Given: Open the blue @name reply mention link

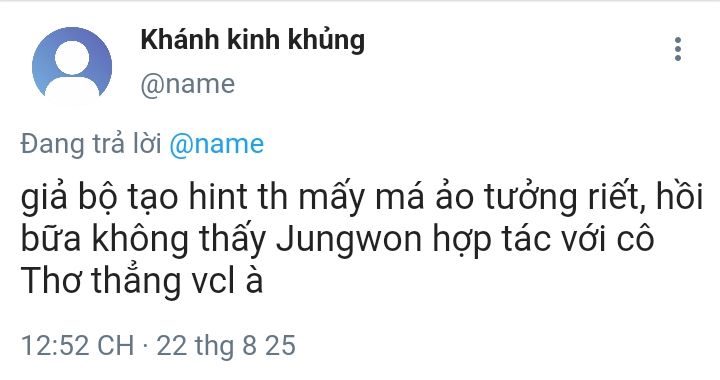Looking at the screenshot, I should tap(217, 144).
